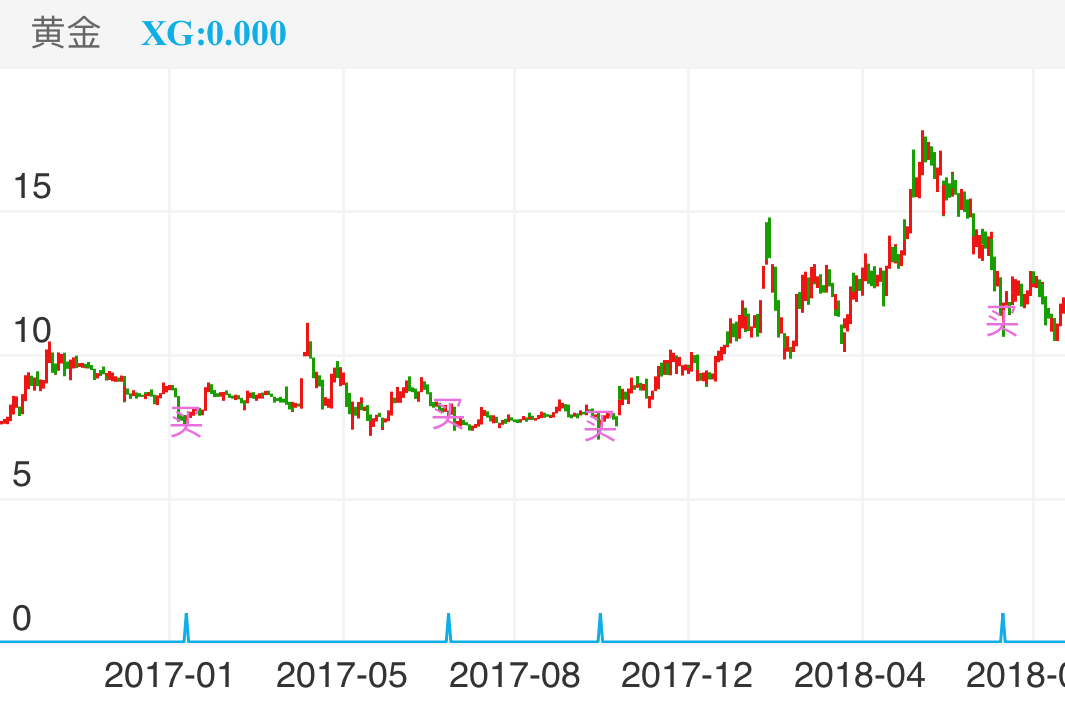Select the XG:0.000 indicator readout

213,34
